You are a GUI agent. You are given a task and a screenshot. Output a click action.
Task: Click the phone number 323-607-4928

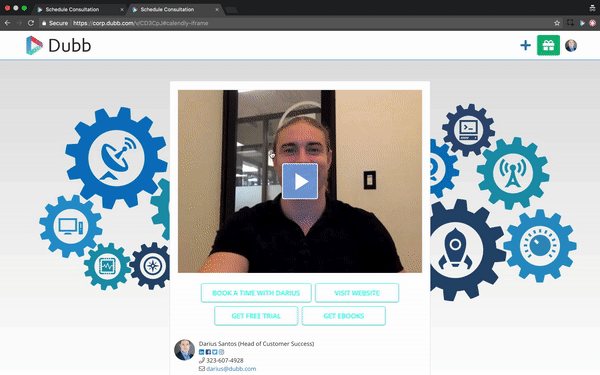[x=225, y=360]
